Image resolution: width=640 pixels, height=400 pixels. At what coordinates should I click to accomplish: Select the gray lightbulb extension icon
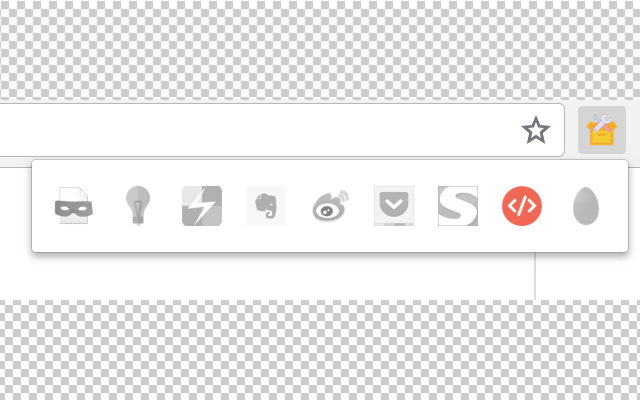[x=138, y=206]
